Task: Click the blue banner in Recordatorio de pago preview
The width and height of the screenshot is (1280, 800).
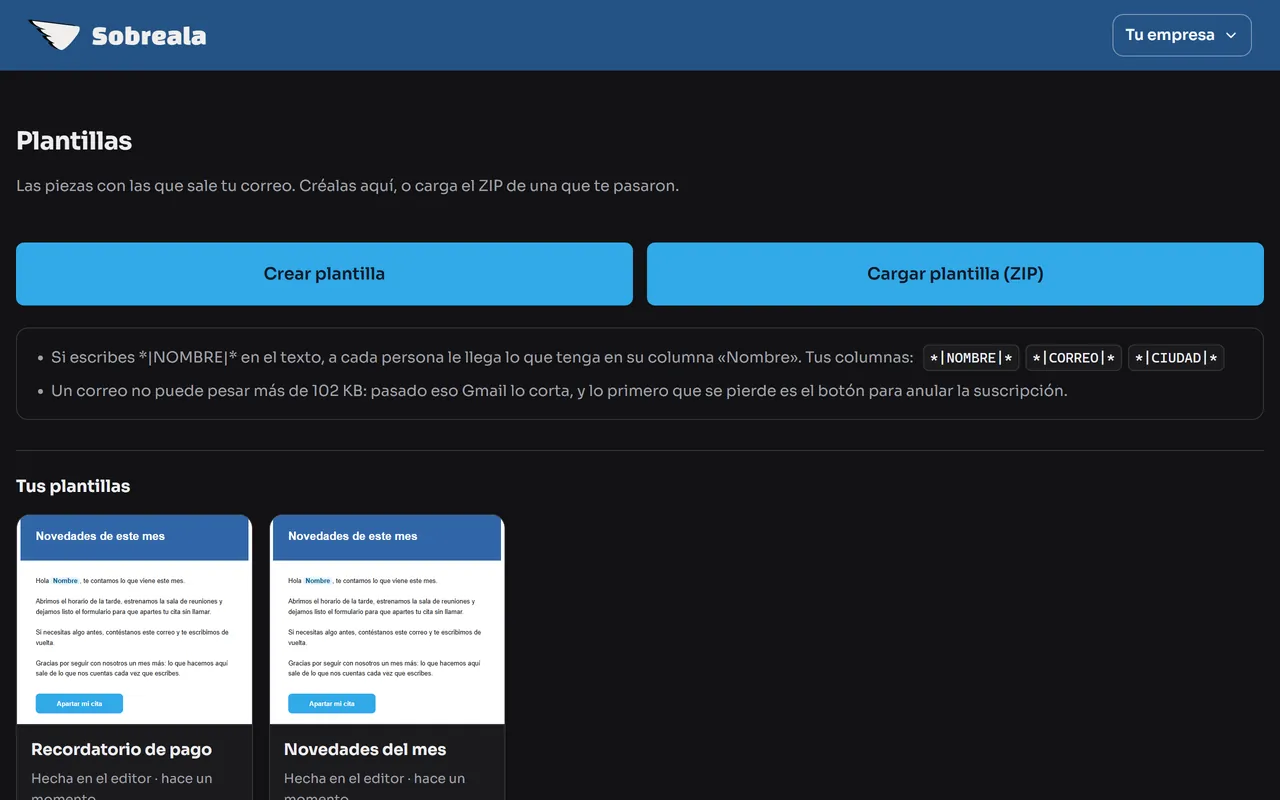Action: tap(134, 538)
